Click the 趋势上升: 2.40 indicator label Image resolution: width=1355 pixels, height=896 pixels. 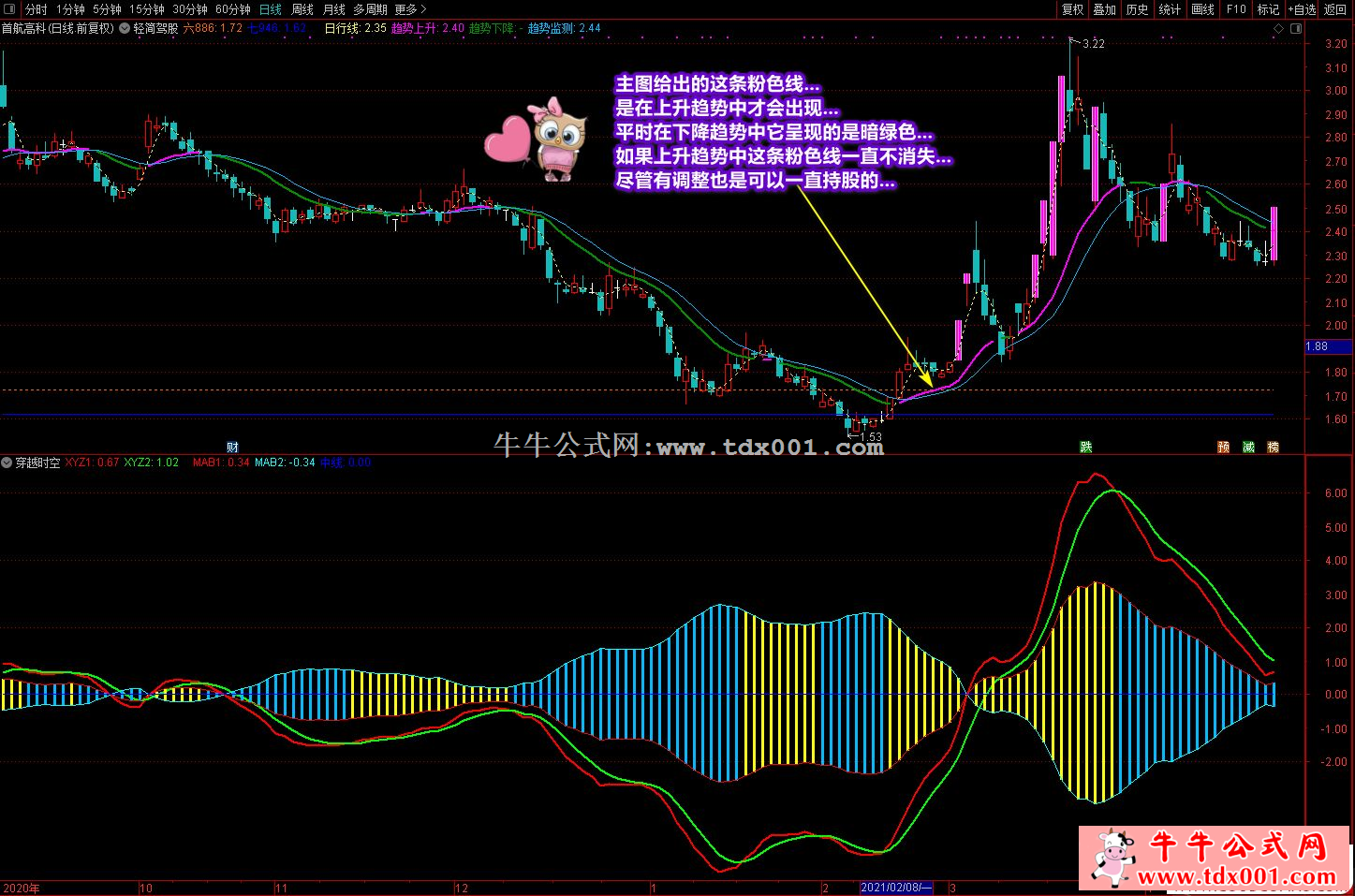pyautogui.click(x=428, y=28)
